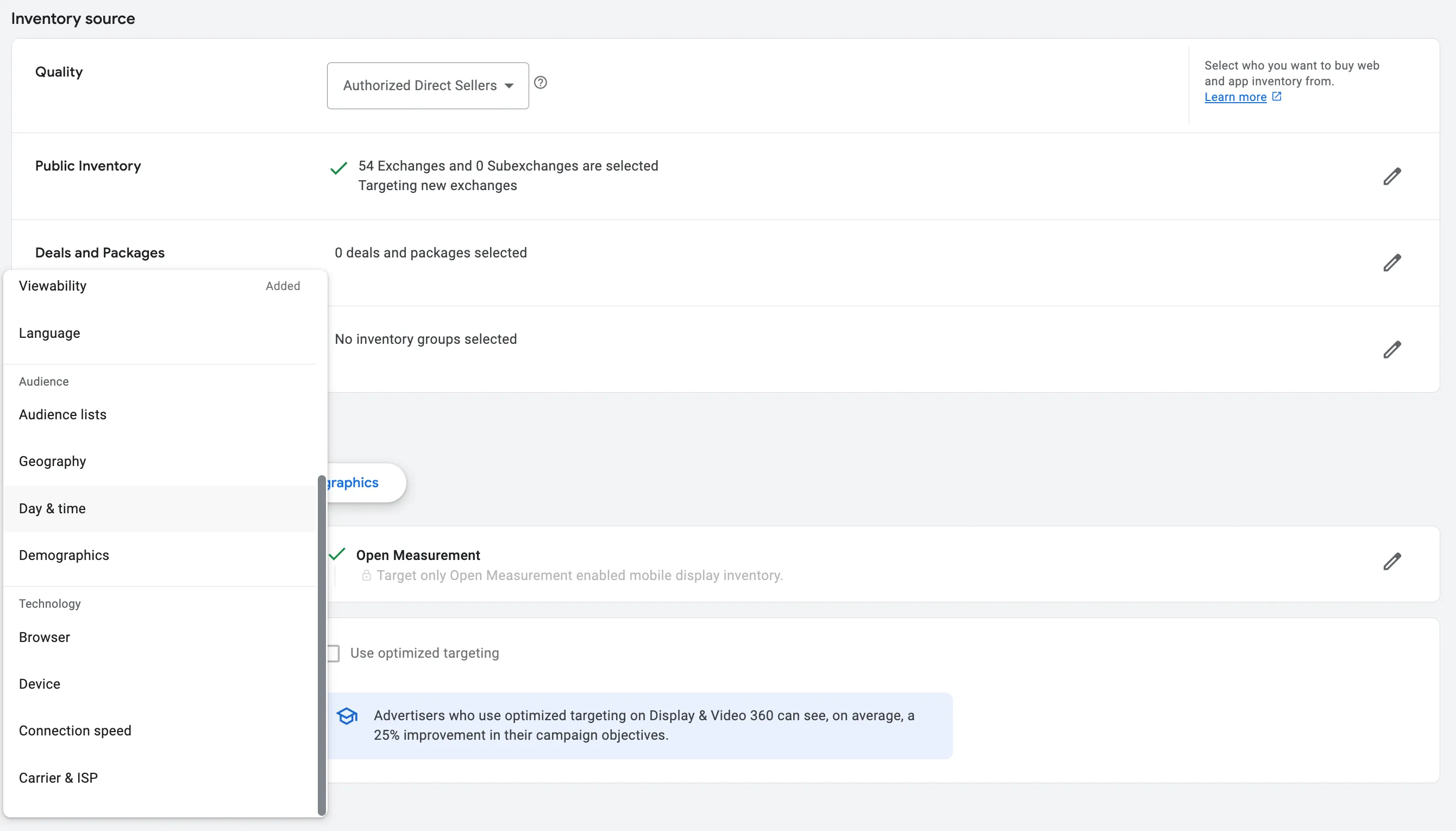Select Audience lists menu entry
1456x831 pixels.
click(x=160, y=414)
